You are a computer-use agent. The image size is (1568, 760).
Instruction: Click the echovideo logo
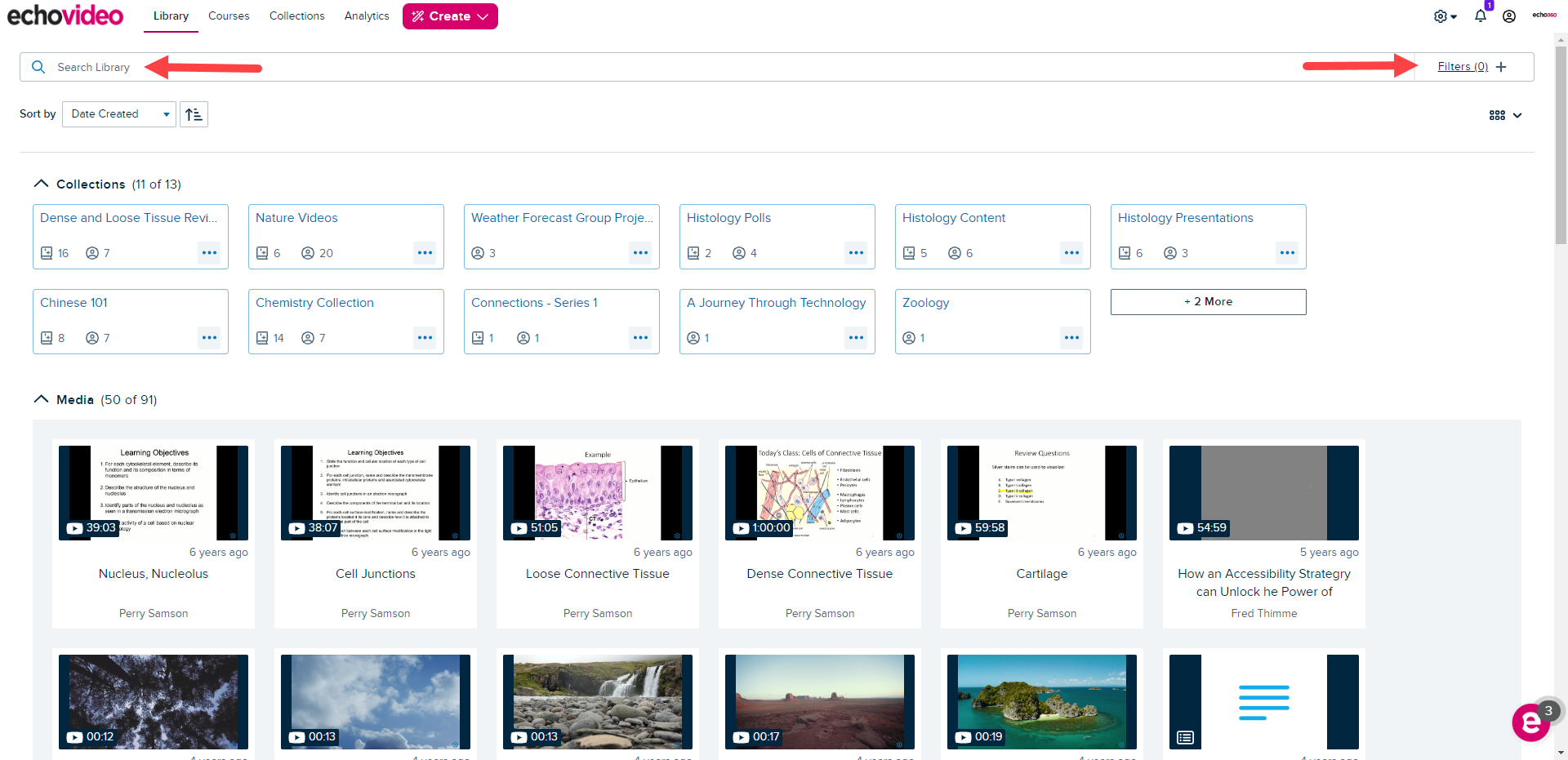pos(65,15)
